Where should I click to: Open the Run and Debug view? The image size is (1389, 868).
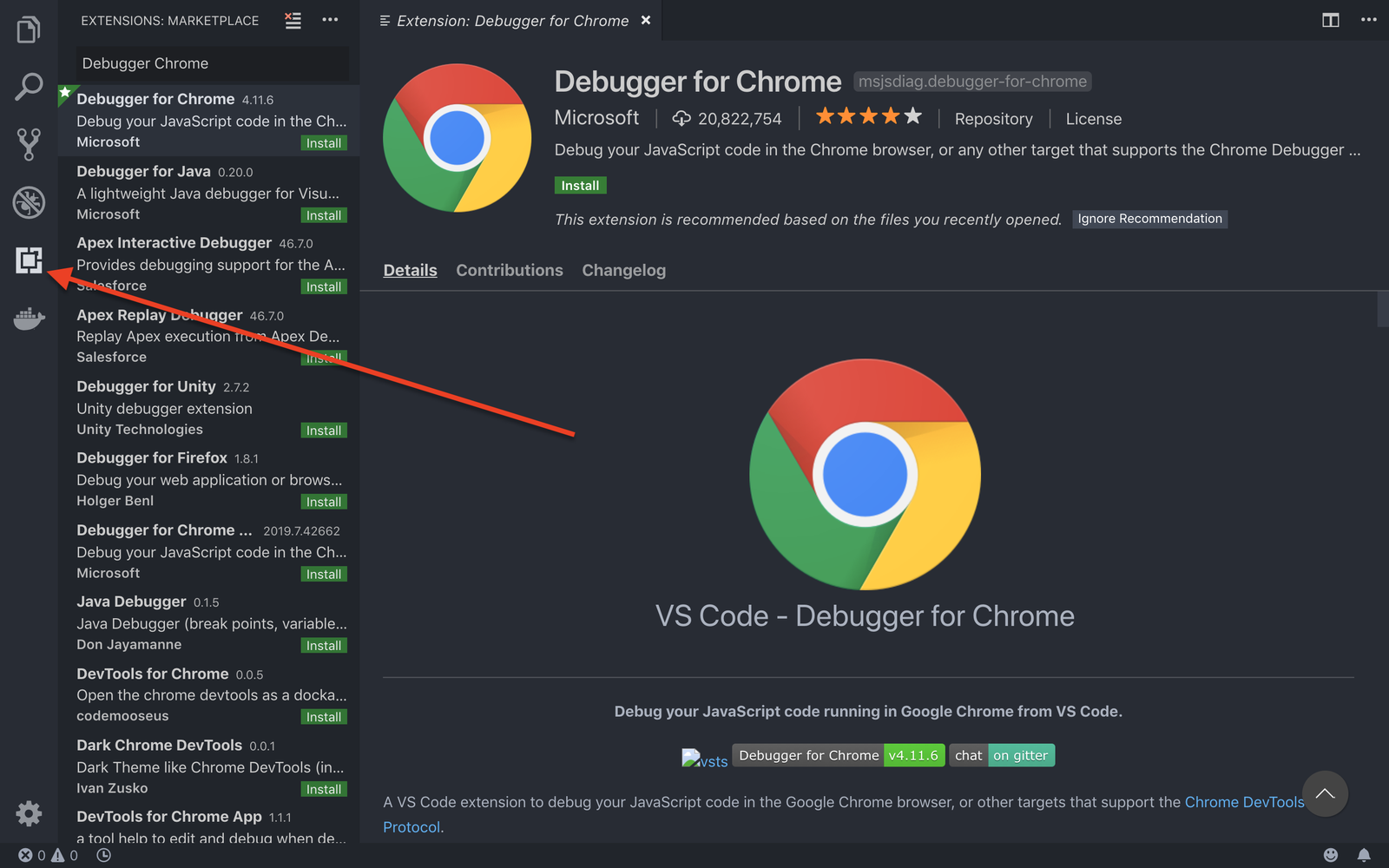coord(29,202)
